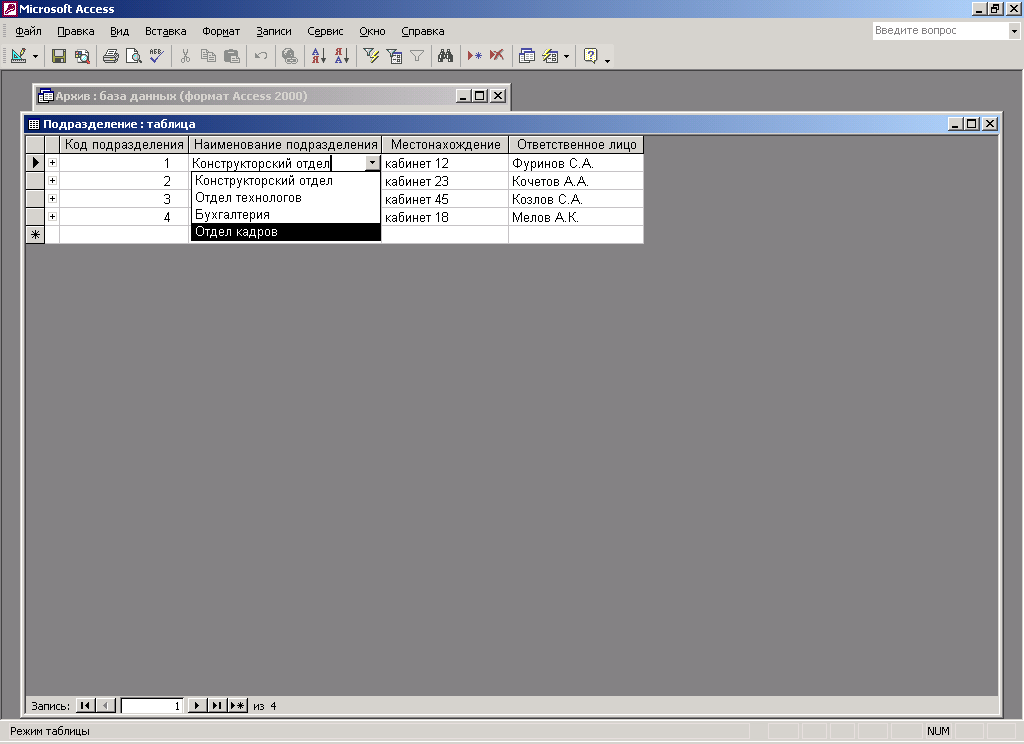Viewport: 1024px width, 744px height.
Task: Click the Copy icon
Action: [208, 56]
